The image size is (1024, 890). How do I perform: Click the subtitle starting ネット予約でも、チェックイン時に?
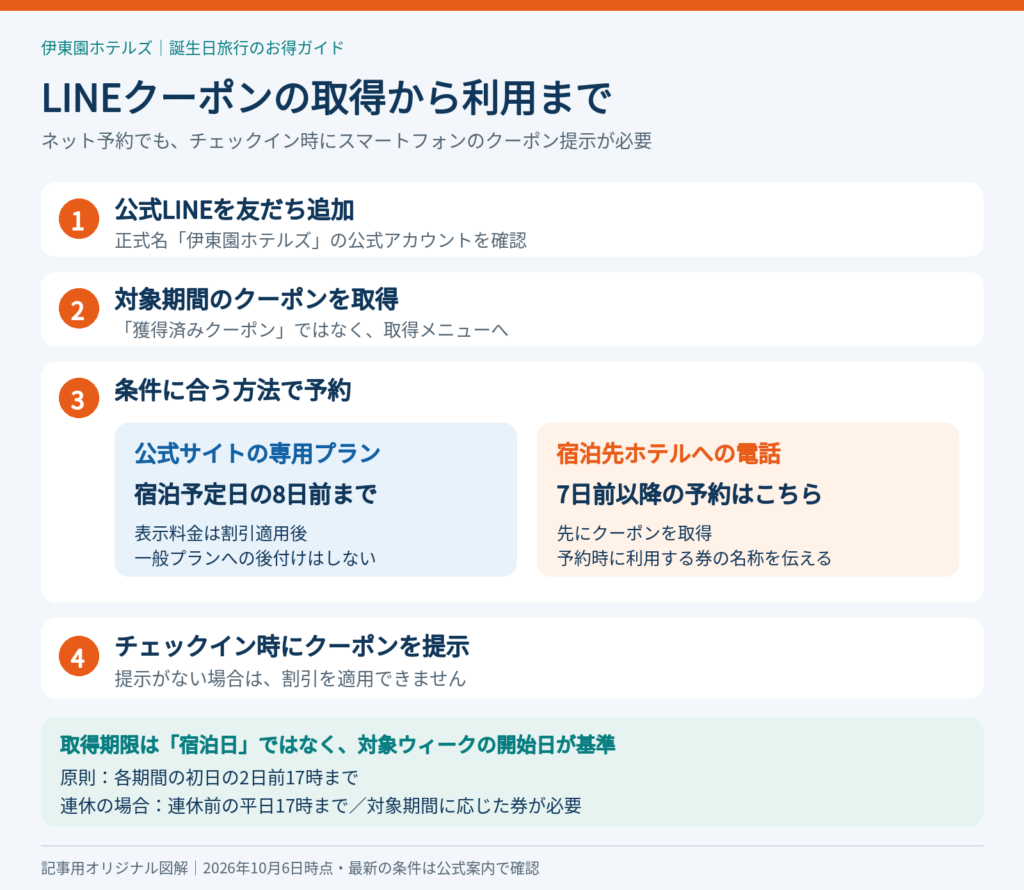tap(347, 140)
